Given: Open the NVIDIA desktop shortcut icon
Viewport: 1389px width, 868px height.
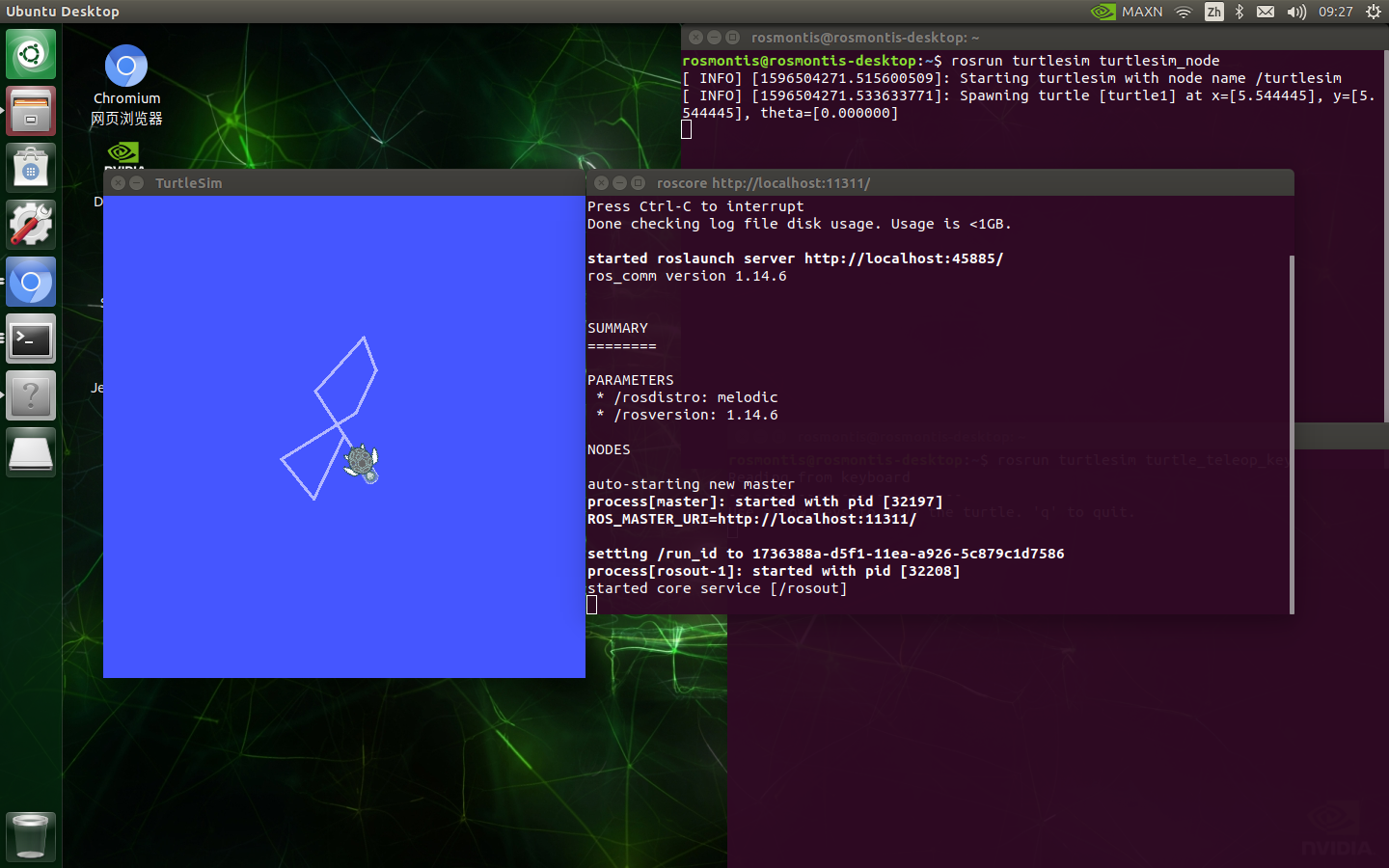Looking at the screenshot, I should pyautogui.click(x=124, y=154).
